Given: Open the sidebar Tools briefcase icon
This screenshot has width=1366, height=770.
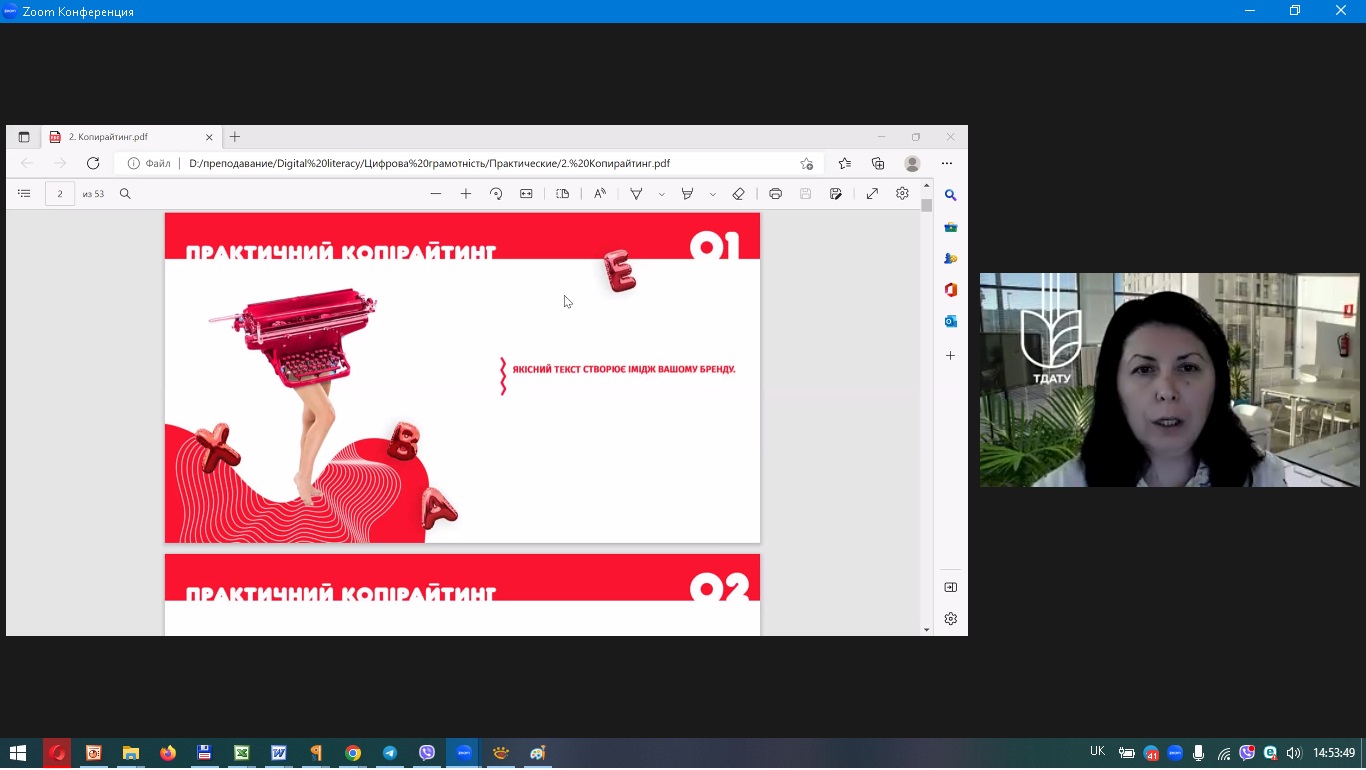Looking at the screenshot, I should click(951, 227).
